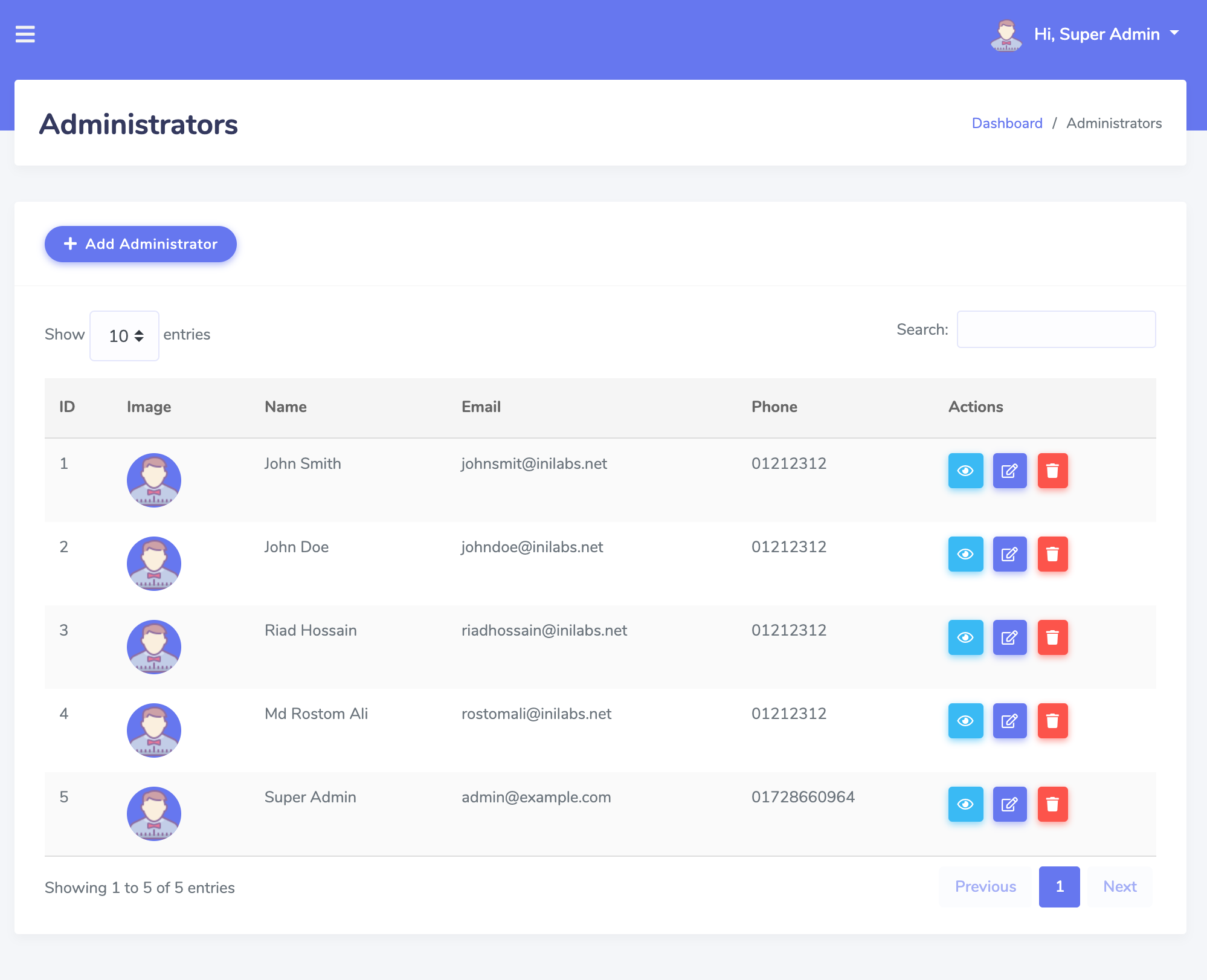The width and height of the screenshot is (1207, 980).
Task: View Super Admin row details (eye icon)
Action: click(965, 804)
